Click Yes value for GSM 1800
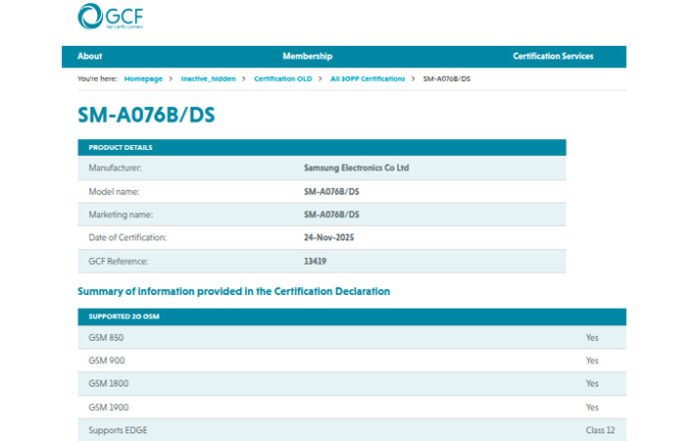The width and height of the screenshot is (696, 441). tap(592, 383)
